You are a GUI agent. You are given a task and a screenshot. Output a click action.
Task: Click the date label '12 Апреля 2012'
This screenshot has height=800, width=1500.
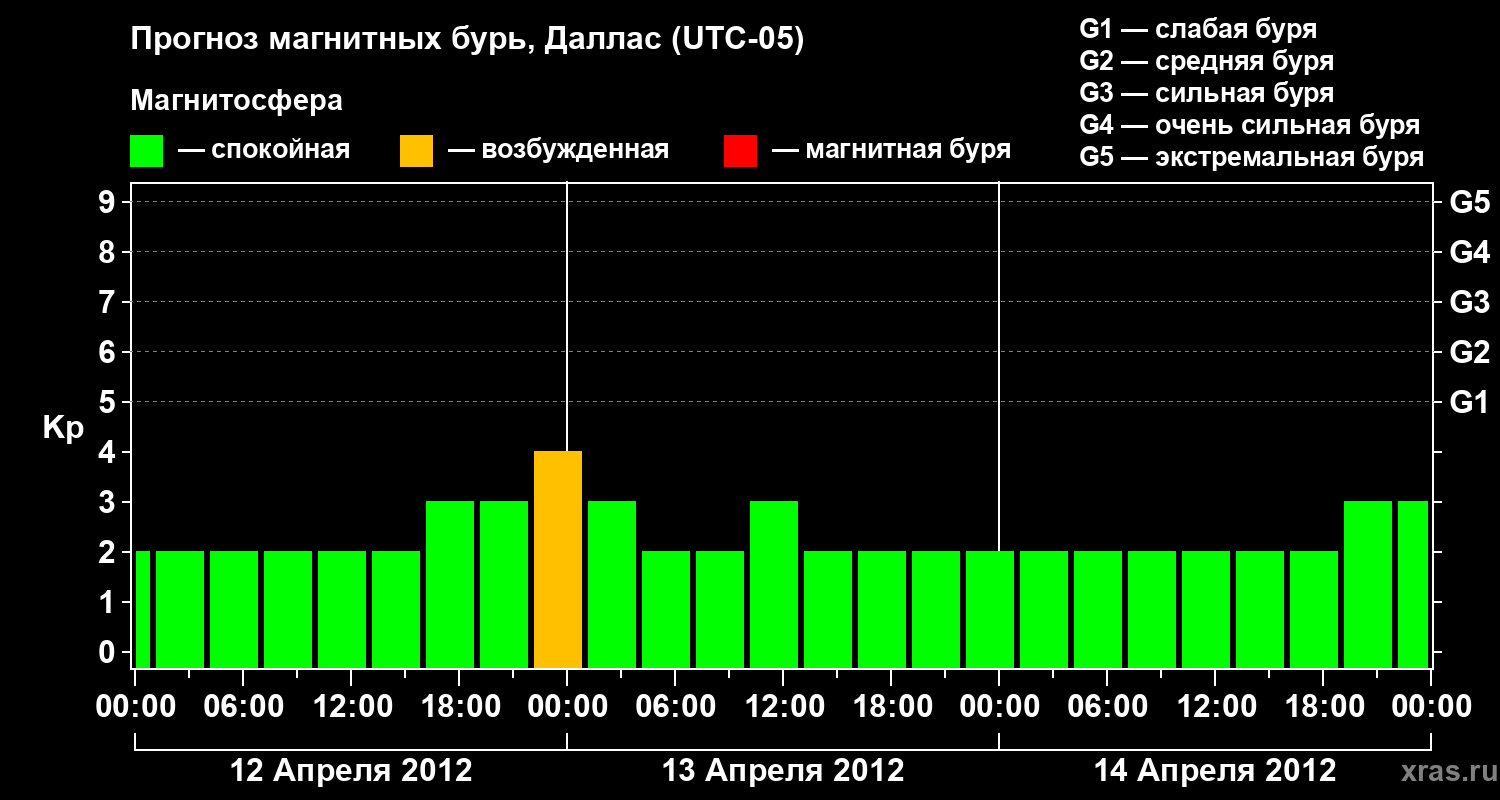[351, 771]
